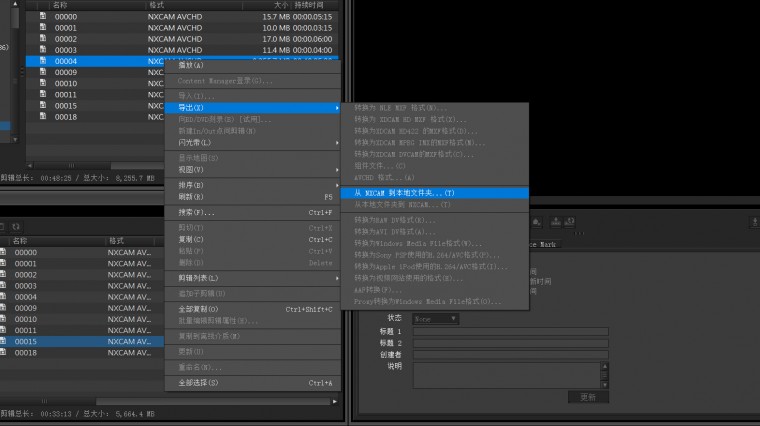Choose 播放(A) in the context menu

[252, 65]
